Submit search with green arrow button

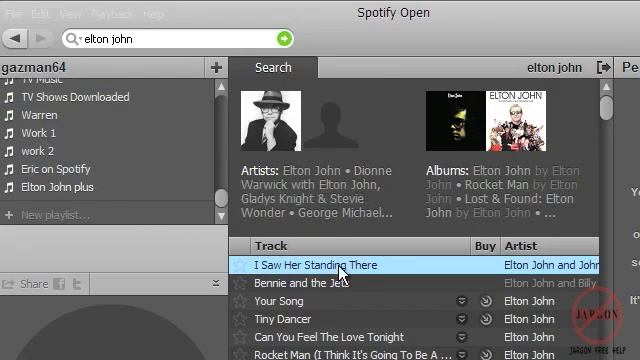coord(284,39)
